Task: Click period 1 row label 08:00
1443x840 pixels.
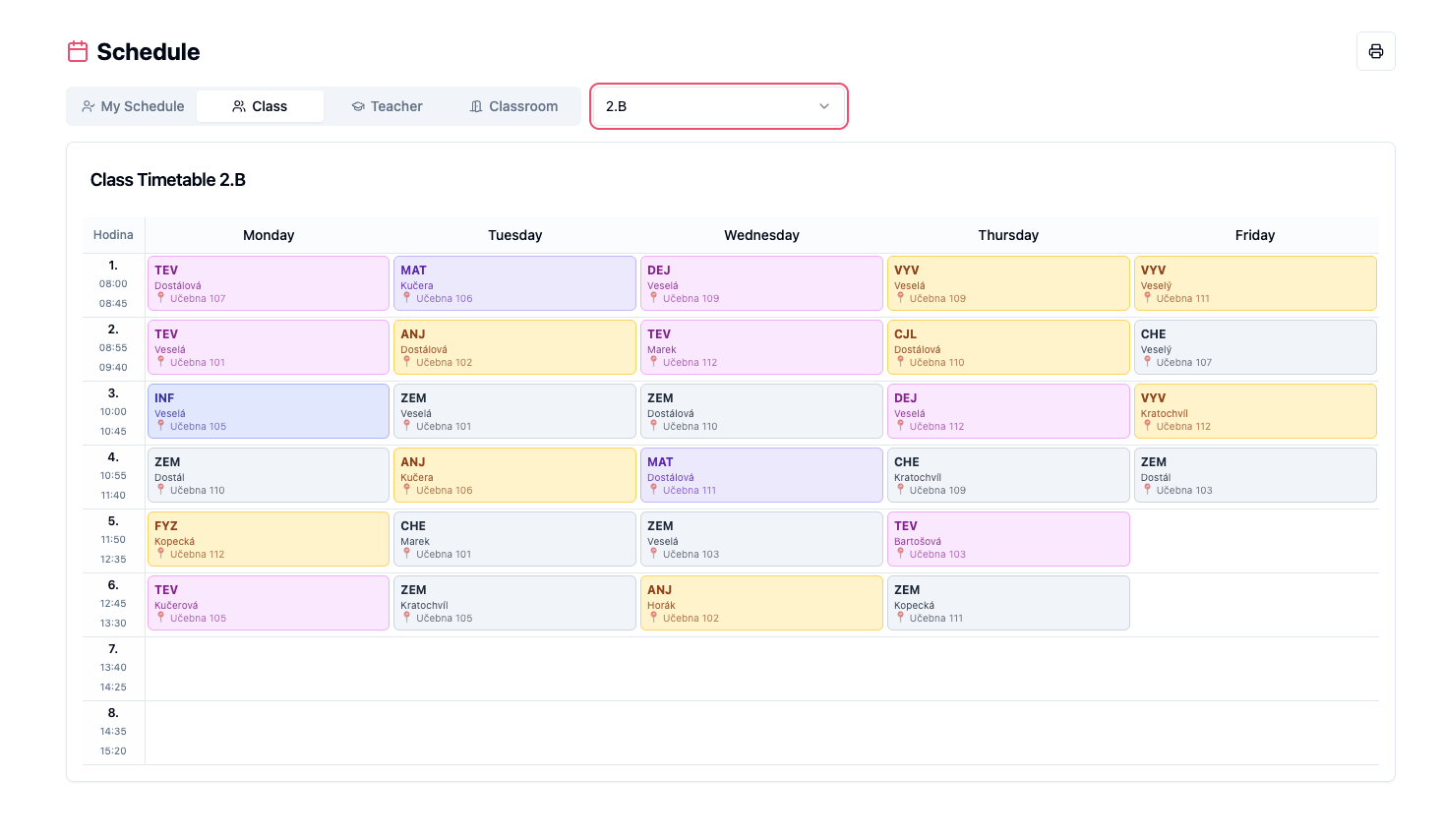Action: (x=113, y=283)
